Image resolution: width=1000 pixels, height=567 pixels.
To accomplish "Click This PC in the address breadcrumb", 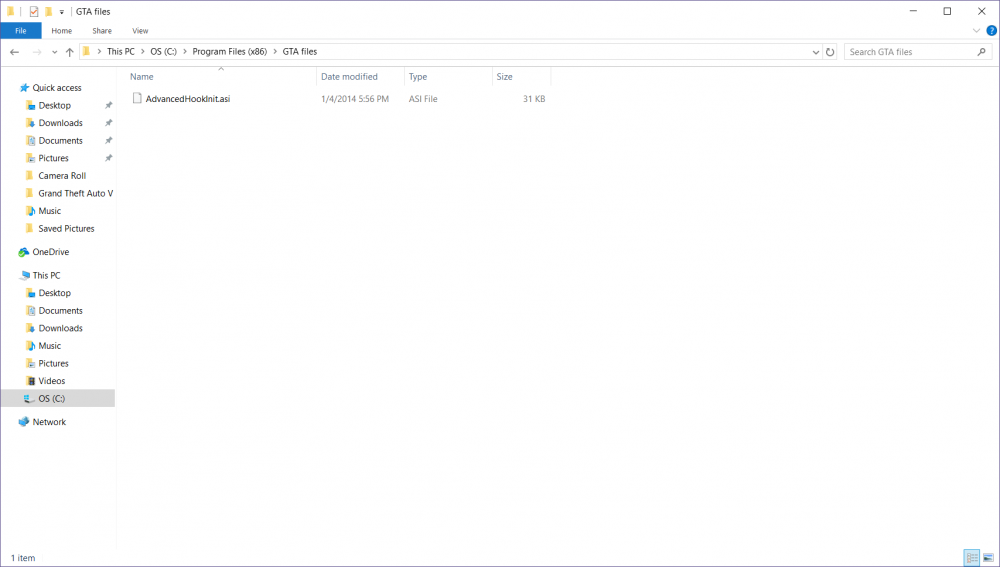I will 121,52.
